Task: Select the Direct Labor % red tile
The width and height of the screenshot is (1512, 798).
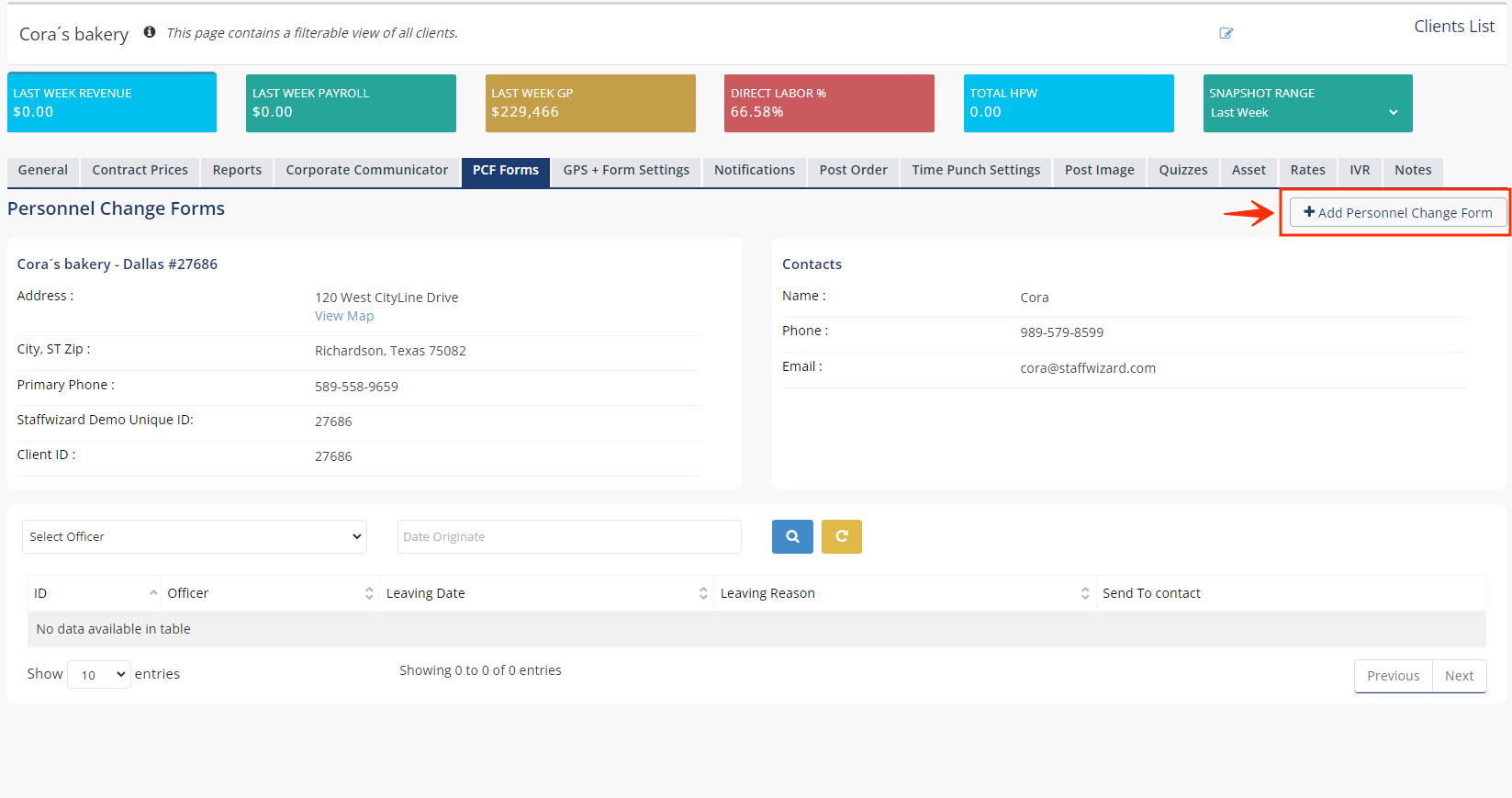Action: [828, 103]
